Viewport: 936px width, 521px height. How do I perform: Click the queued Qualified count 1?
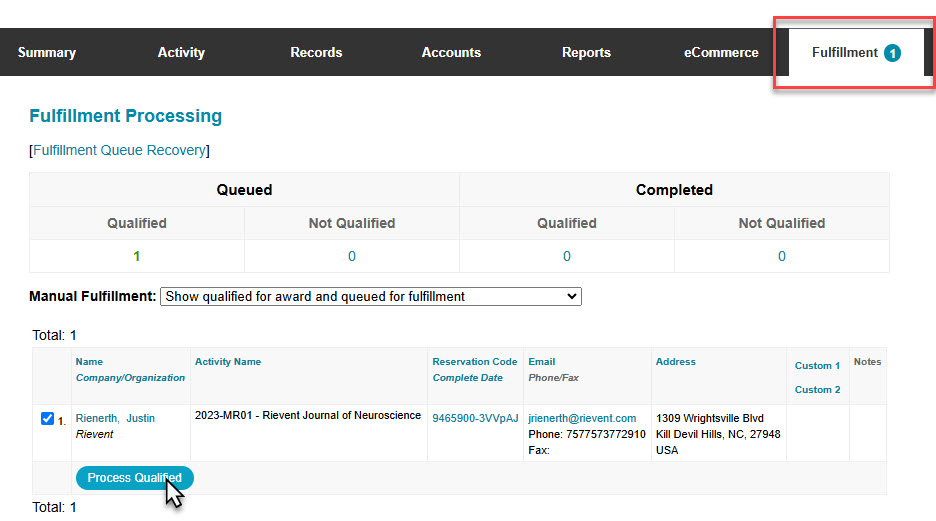pos(137,257)
